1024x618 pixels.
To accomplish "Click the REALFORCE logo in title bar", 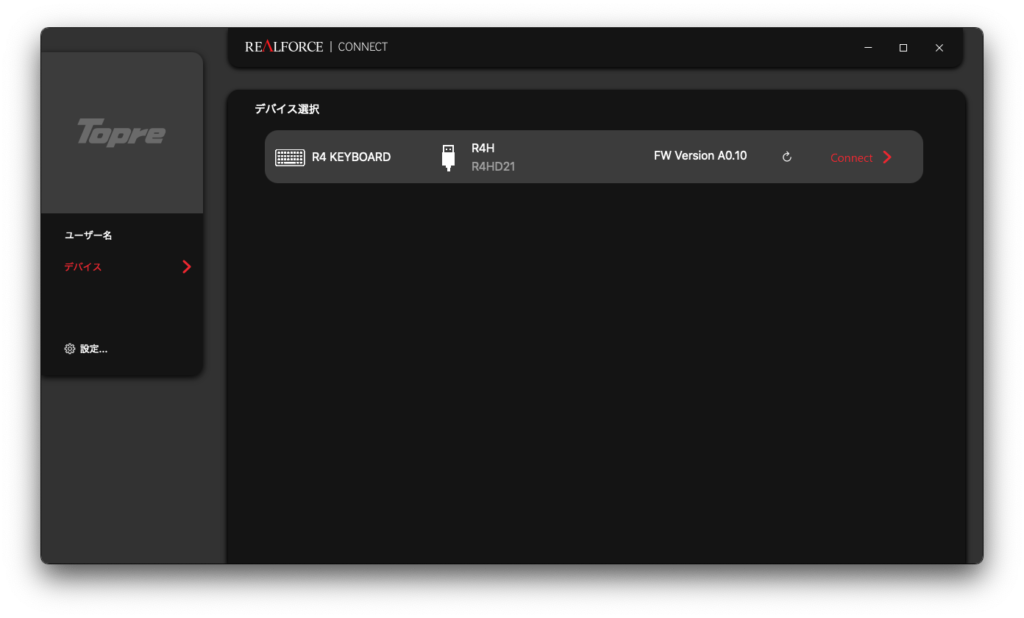I will 284,47.
